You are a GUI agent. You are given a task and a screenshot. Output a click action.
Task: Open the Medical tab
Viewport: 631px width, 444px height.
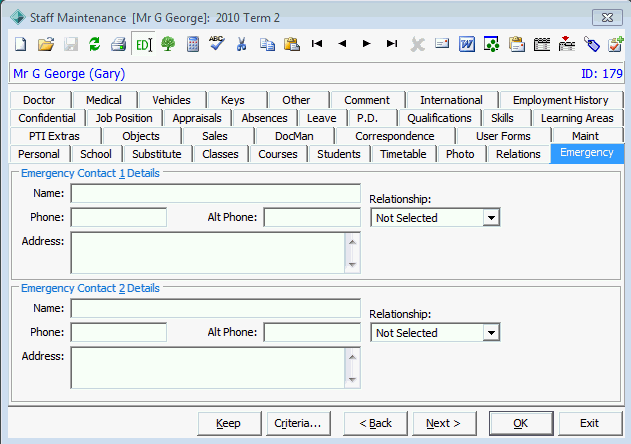104,100
